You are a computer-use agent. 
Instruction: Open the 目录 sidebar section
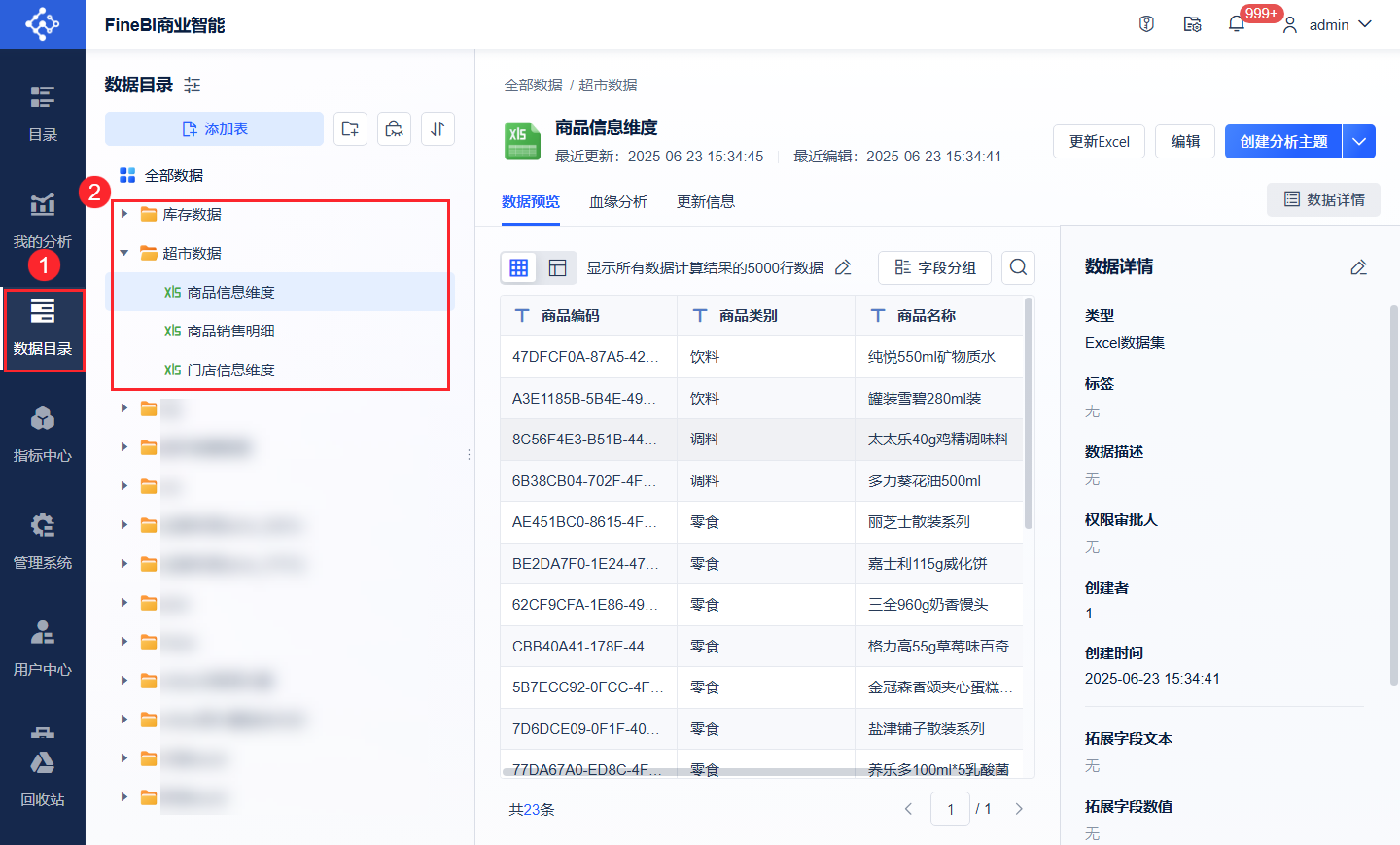point(43,114)
